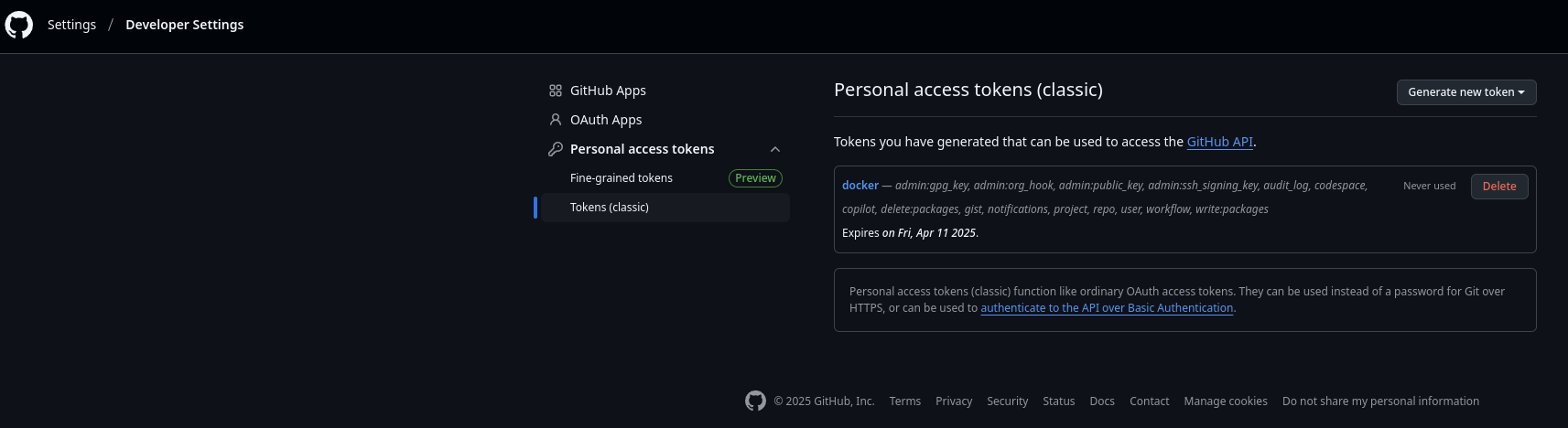
Task: Click the GitHub logo in header
Action: click(18, 25)
